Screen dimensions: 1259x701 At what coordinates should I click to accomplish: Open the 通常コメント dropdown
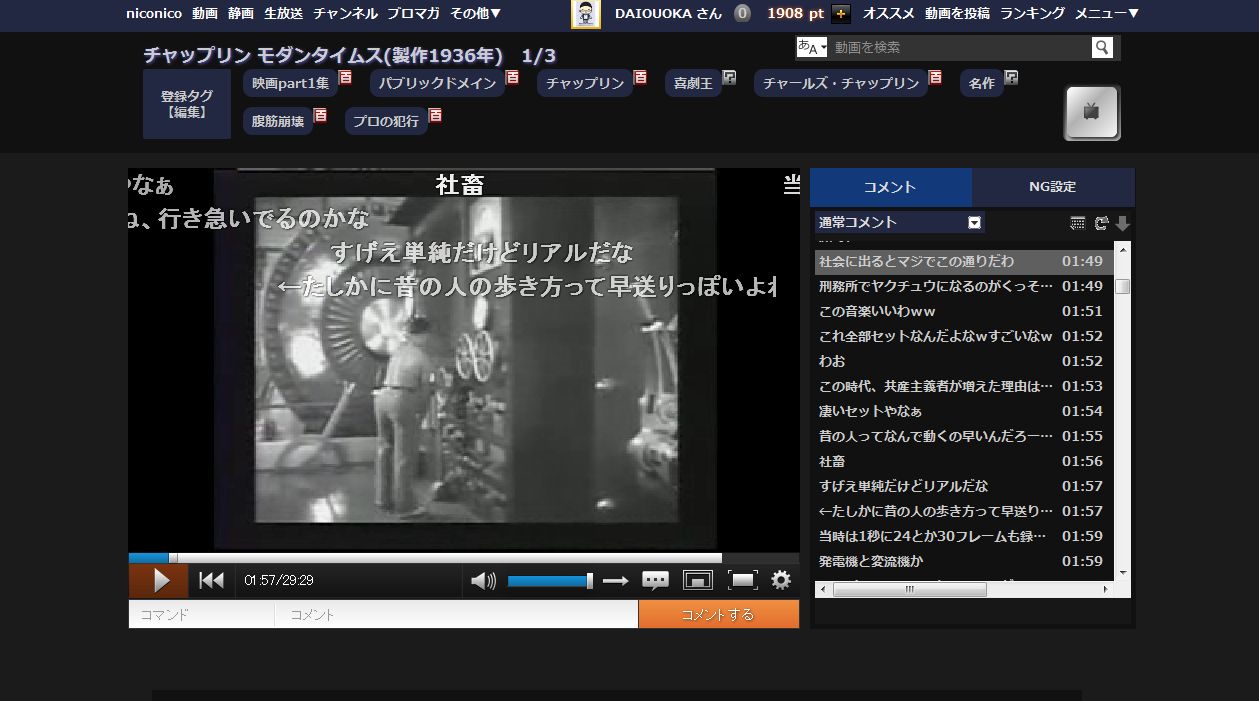coord(900,222)
